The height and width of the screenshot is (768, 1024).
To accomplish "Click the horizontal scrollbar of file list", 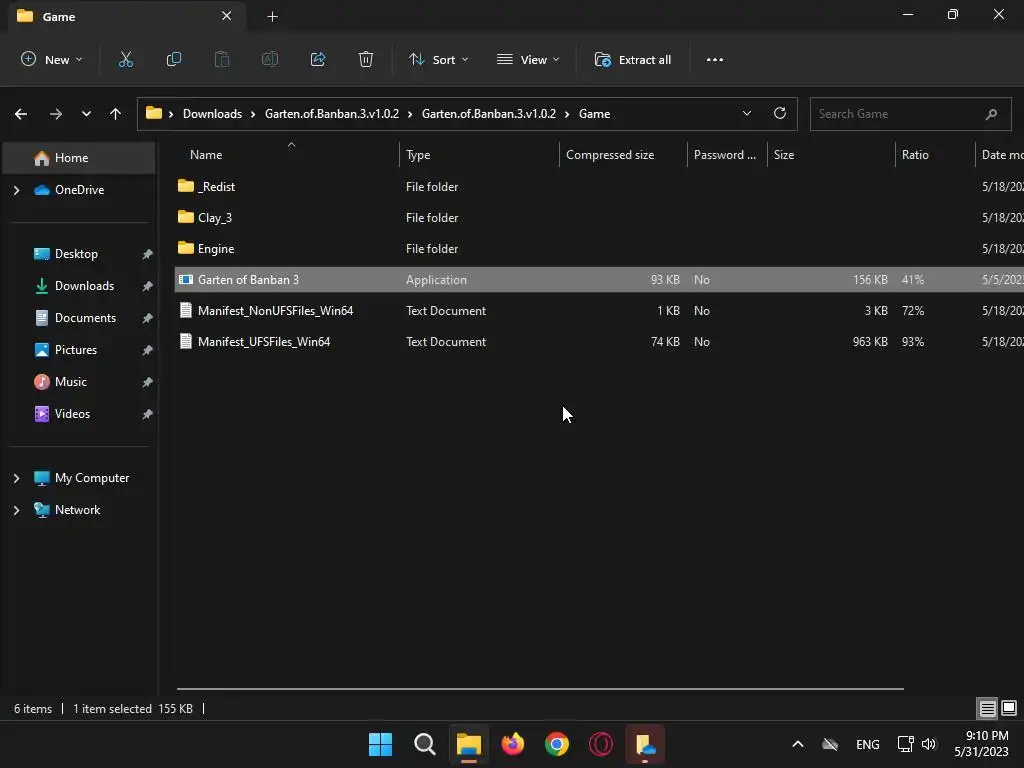I will coord(540,688).
